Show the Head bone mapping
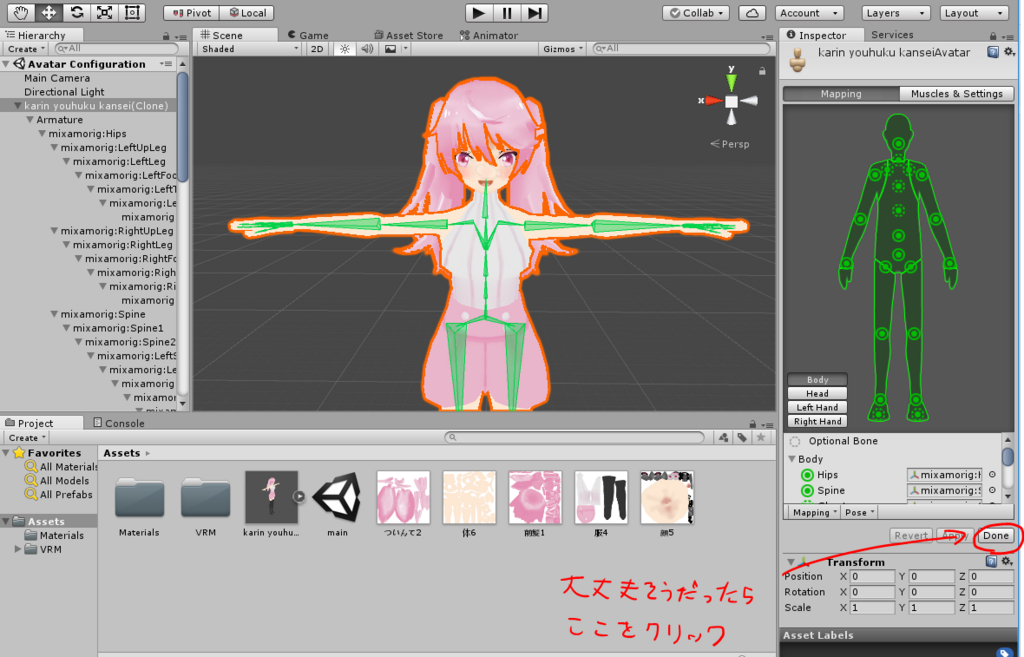The height and width of the screenshot is (657, 1024). 817,393
